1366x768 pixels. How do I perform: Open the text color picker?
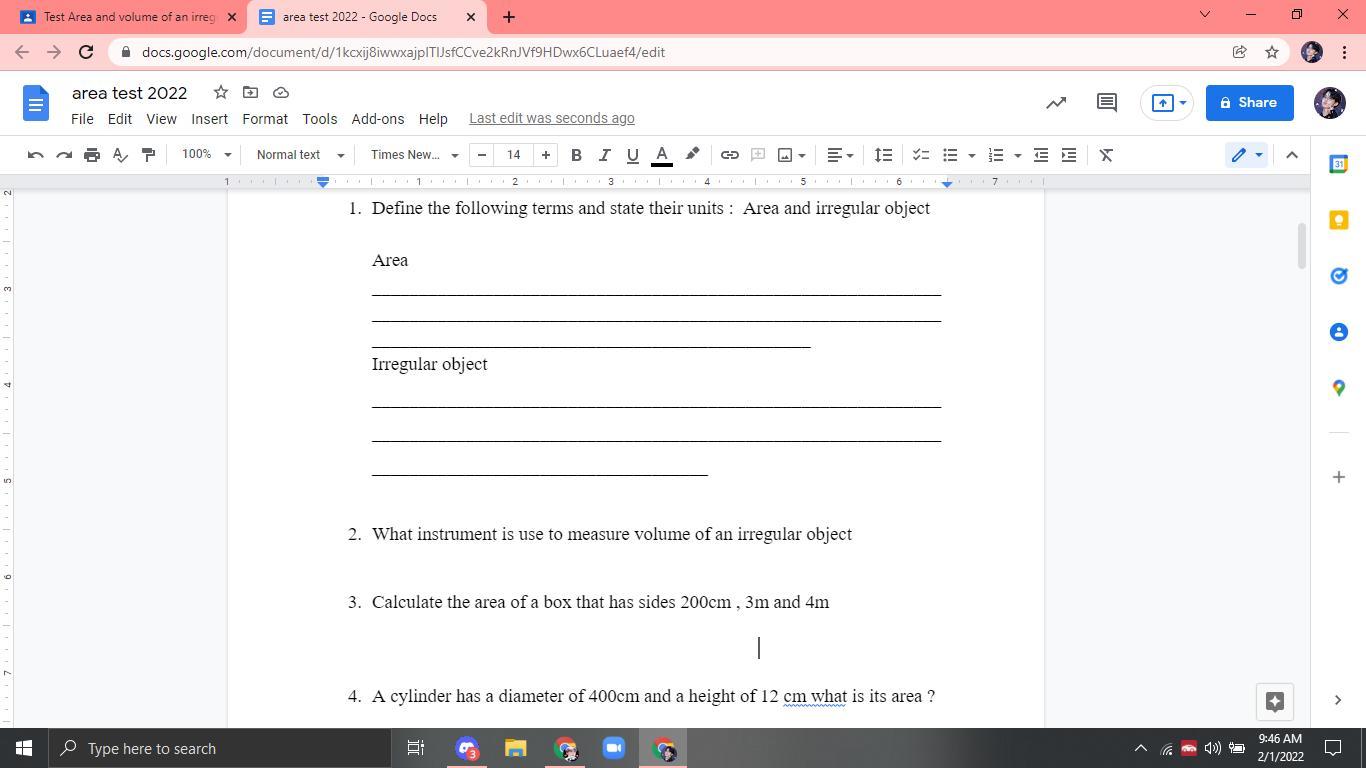coord(661,155)
